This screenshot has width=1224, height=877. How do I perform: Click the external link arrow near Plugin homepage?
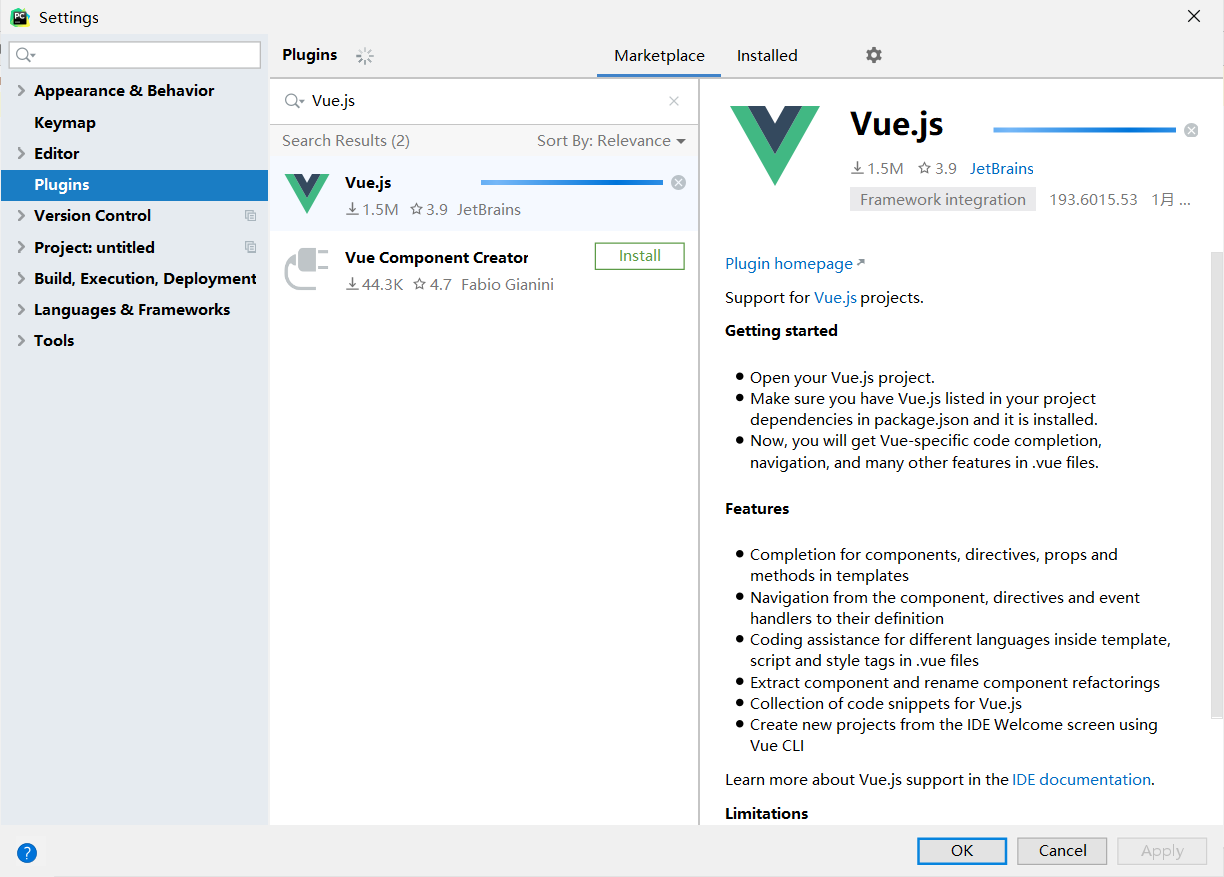click(x=861, y=263)
